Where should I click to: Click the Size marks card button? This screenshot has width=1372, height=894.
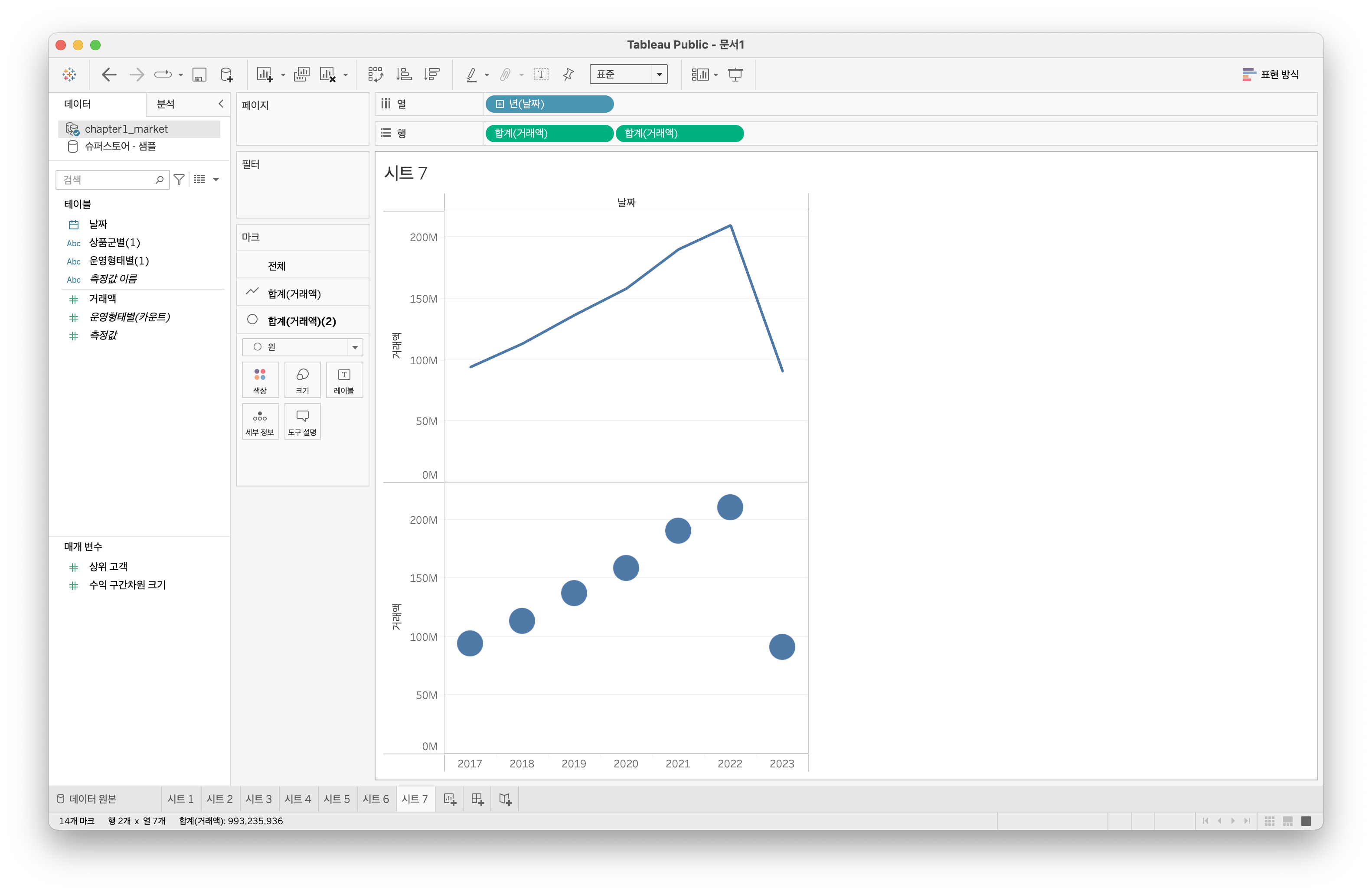point(302,380)
